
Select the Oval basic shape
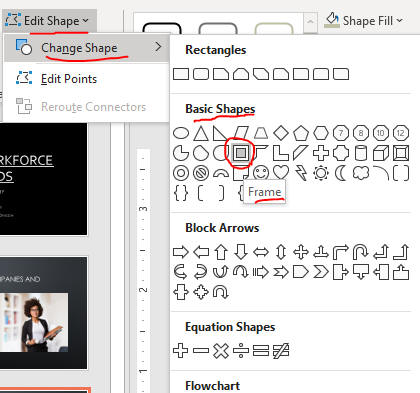coord(181,133)
